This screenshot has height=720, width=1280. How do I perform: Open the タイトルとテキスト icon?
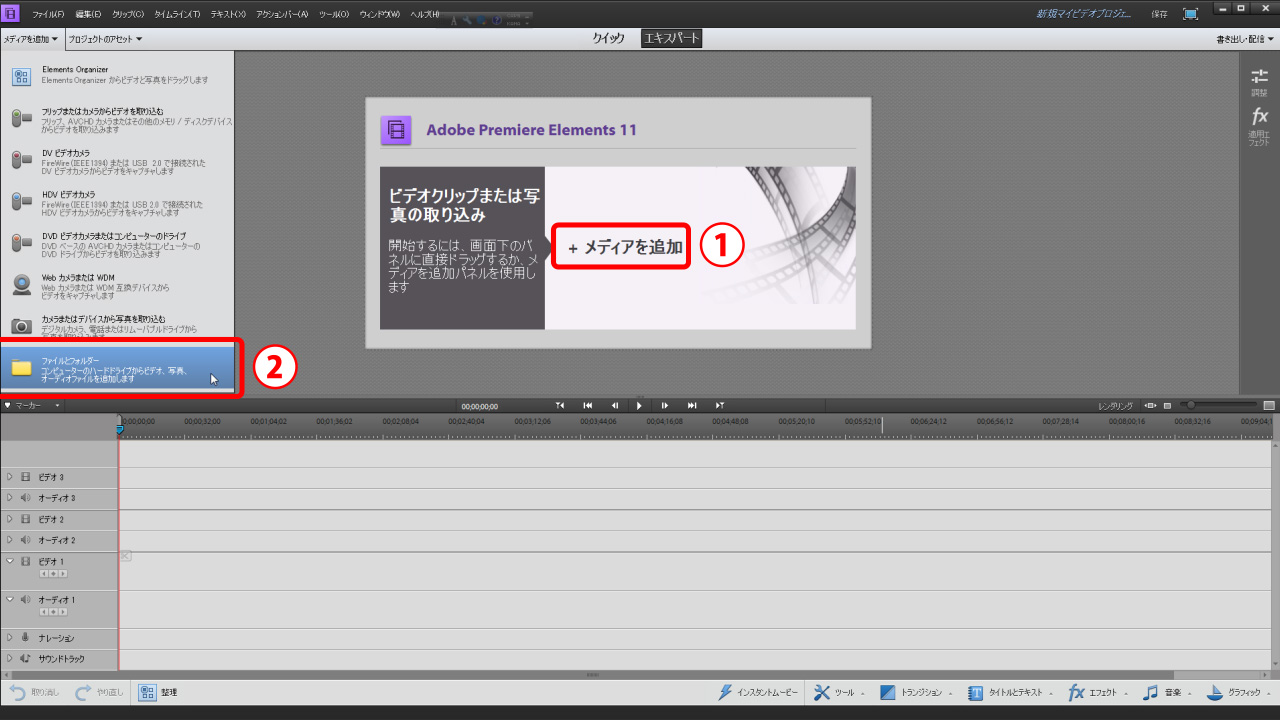coord(975,693)
